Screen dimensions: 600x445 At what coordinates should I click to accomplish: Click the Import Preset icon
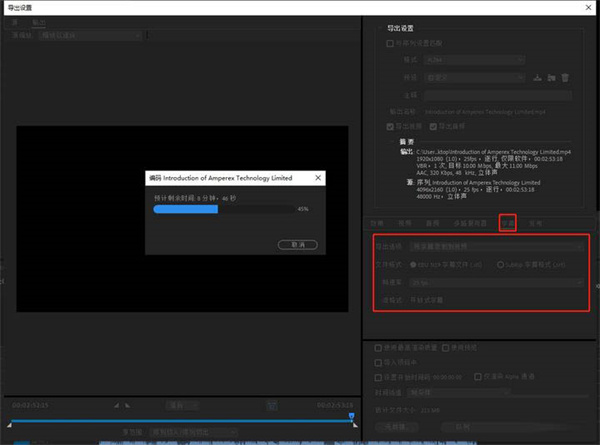click(551, 76)
